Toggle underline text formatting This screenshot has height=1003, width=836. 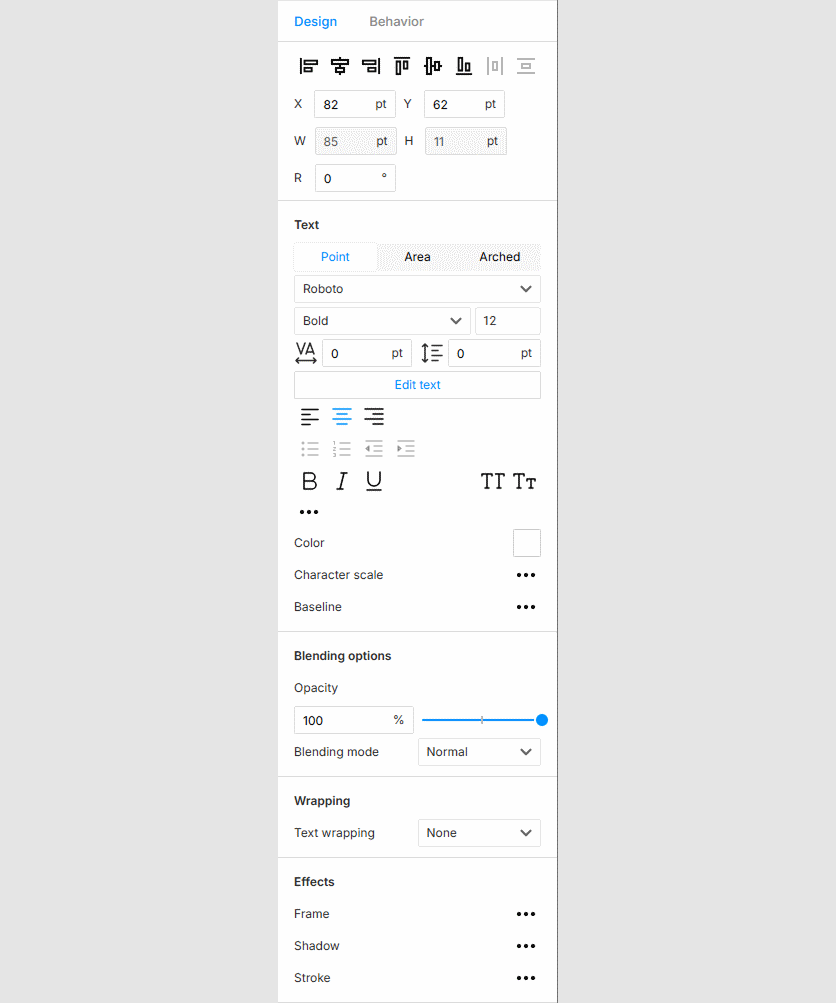tap(373, 481)
